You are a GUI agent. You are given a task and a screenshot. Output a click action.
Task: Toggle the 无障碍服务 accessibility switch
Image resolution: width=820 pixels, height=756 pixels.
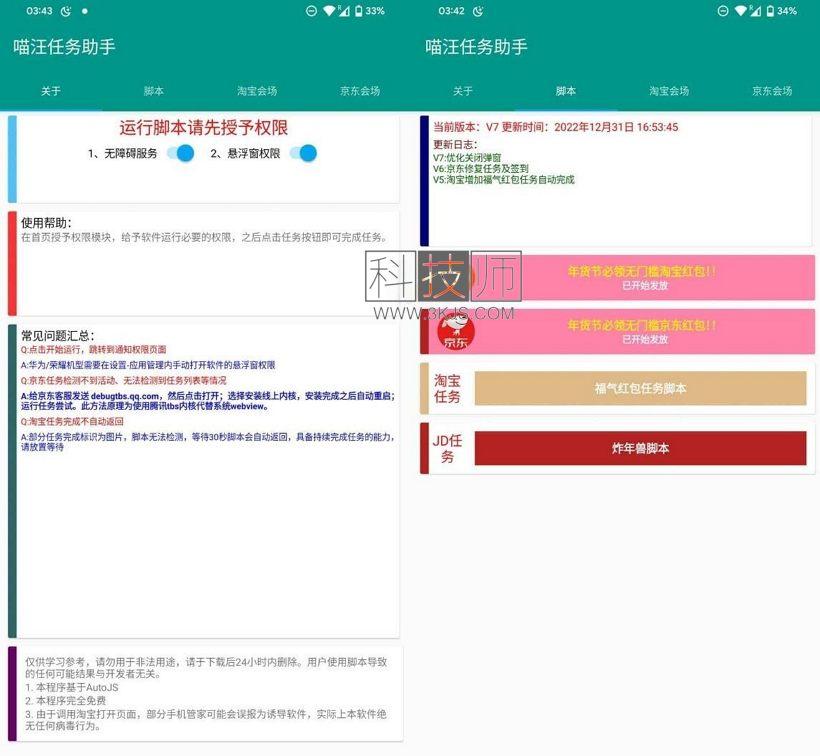click(180, 153)
